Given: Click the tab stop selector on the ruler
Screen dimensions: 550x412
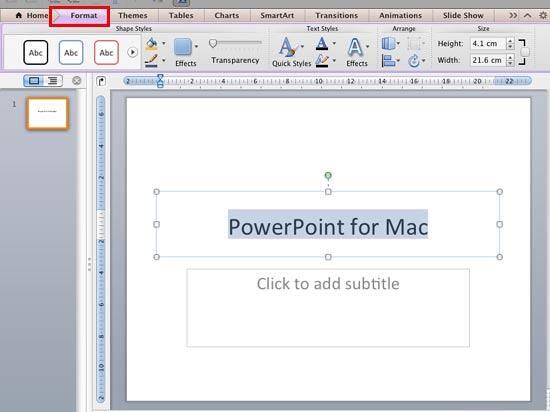Looking at the screenshot, I should [x=101, y=81].
